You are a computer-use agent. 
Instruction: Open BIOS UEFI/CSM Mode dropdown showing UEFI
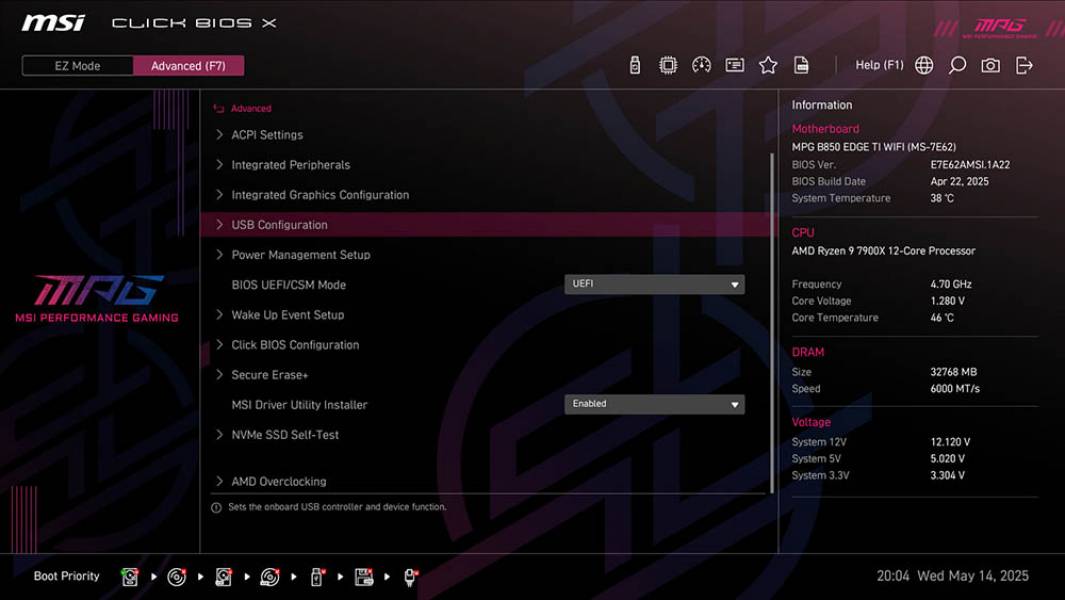(654, 284)
